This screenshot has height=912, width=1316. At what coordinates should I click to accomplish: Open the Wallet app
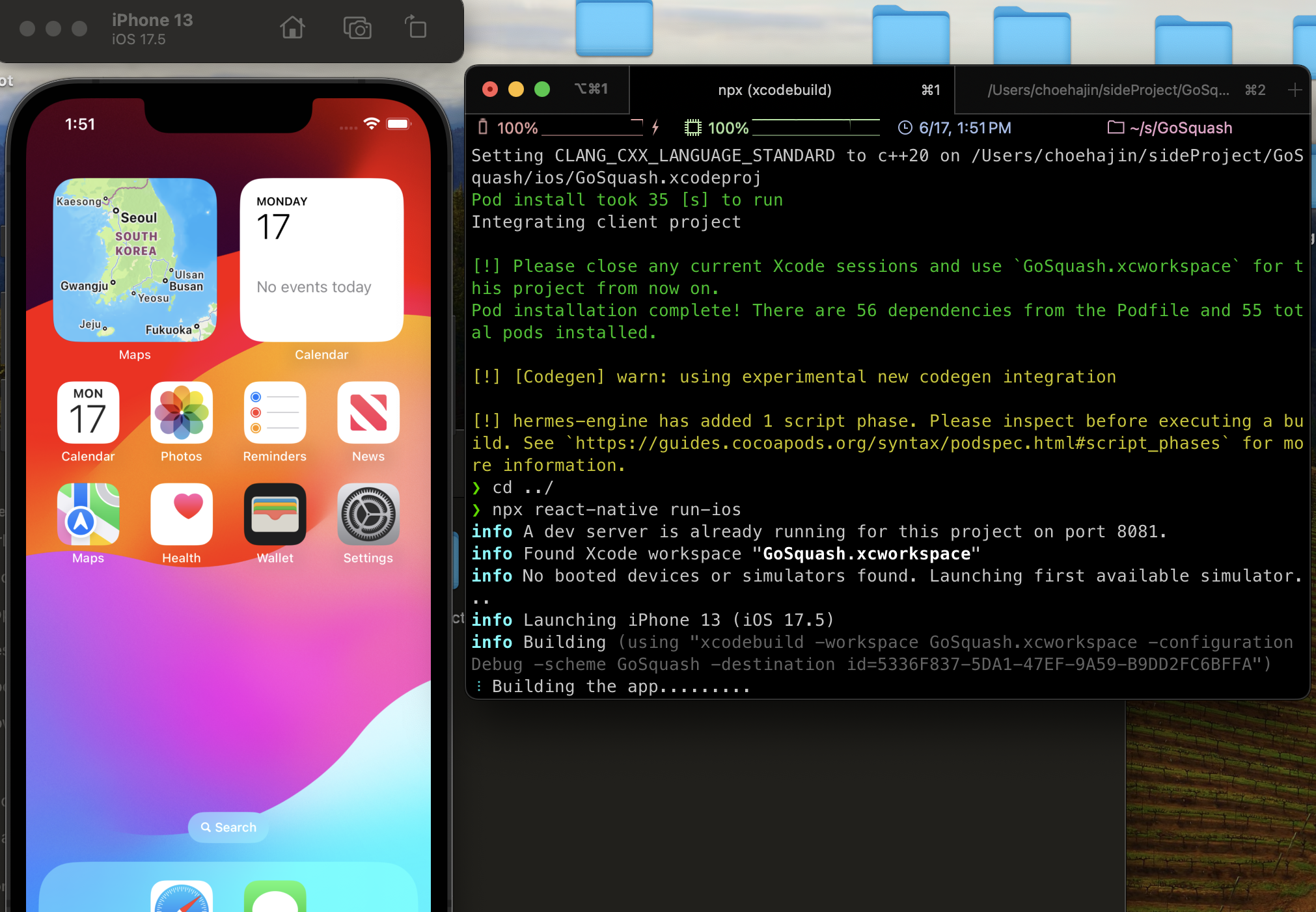tap(275, 514)
